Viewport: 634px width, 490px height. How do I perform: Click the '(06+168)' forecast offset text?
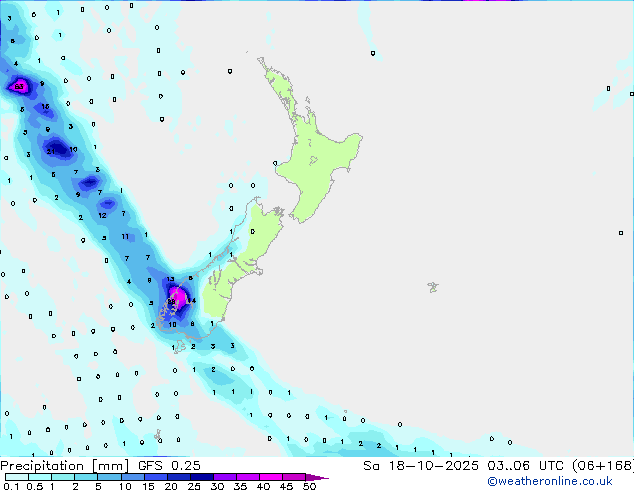tap(602, 466)
